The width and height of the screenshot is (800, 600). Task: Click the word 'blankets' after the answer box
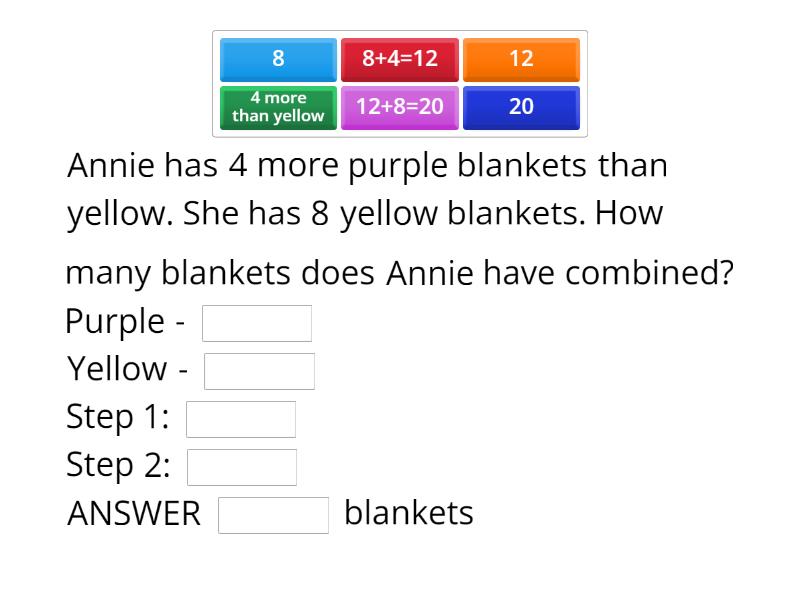click(x=409, y=514)
